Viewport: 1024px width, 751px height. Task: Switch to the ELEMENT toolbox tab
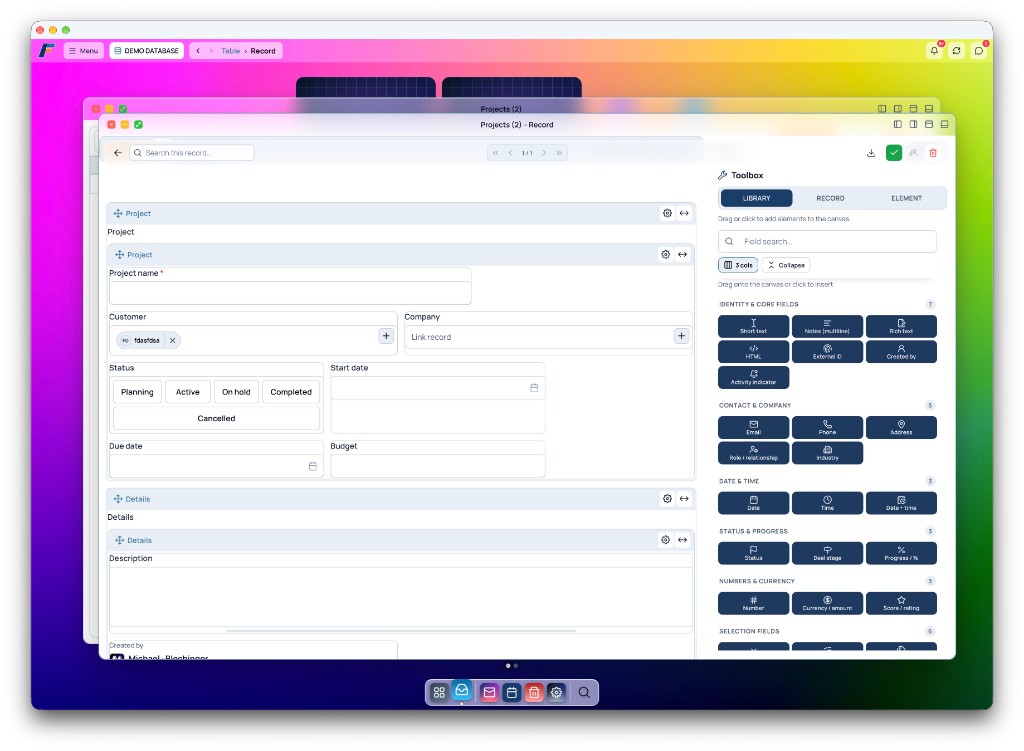coord(906,198)
